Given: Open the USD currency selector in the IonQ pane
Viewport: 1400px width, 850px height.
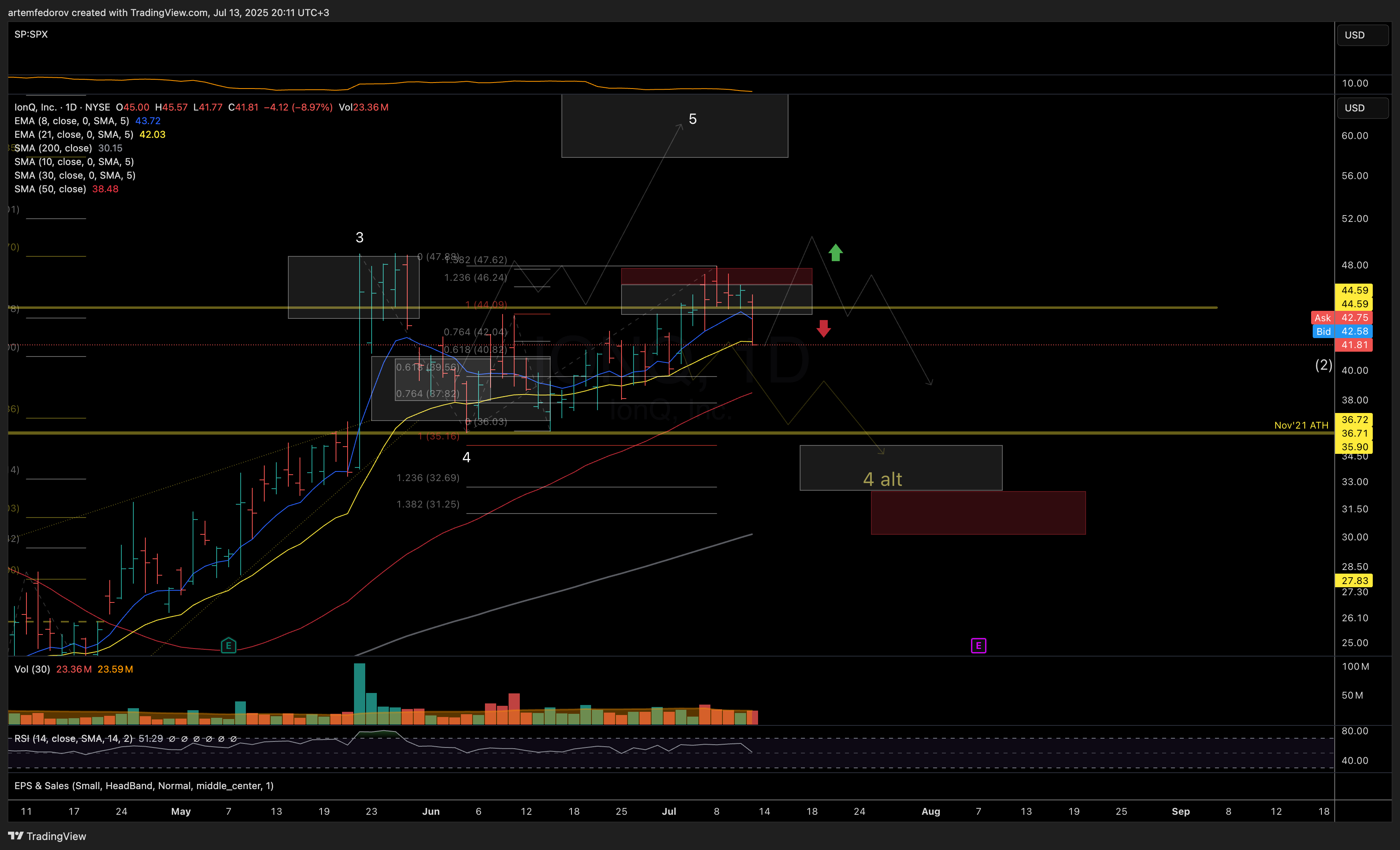Looking at the screenshot, I should point(1363,108).
